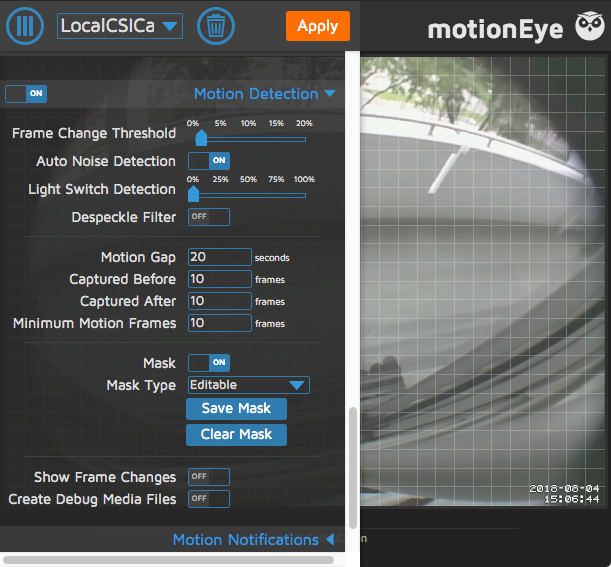Screen dimensions: 611x567
Task: Edit the Captured Before frames field
Action: pyautogui.click(x=219, y=279)
